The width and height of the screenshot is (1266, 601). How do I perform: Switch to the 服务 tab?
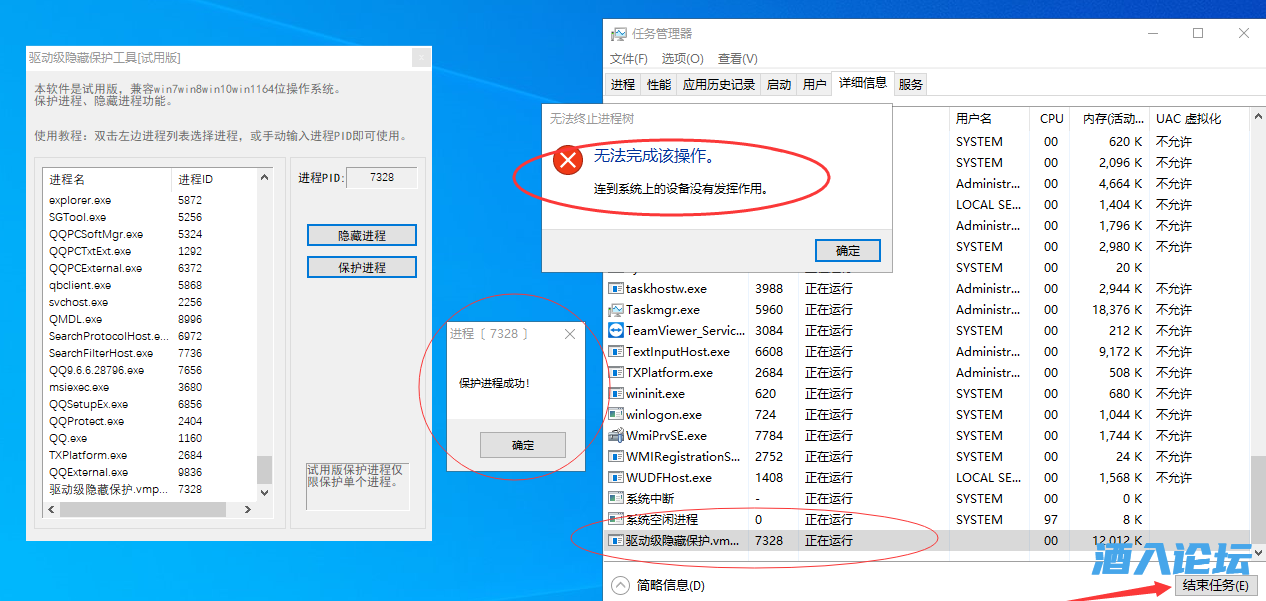coord(910,85)
